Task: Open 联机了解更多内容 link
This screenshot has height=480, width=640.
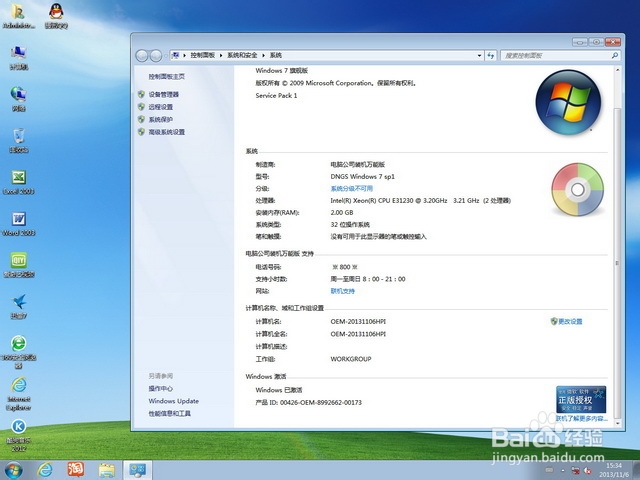Action: pyautogui.click(x=581, y=418)
